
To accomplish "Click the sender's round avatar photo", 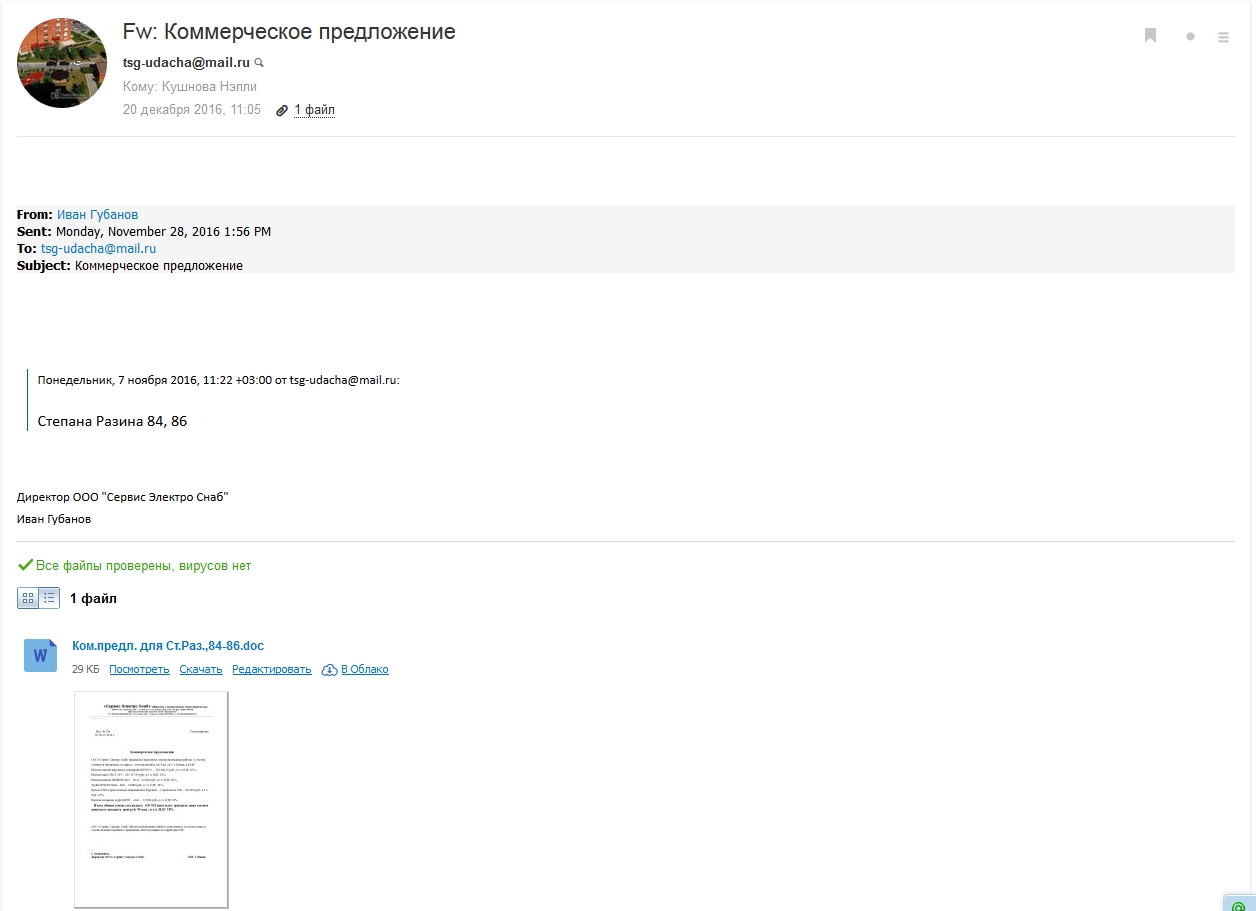I will (62, 63).
